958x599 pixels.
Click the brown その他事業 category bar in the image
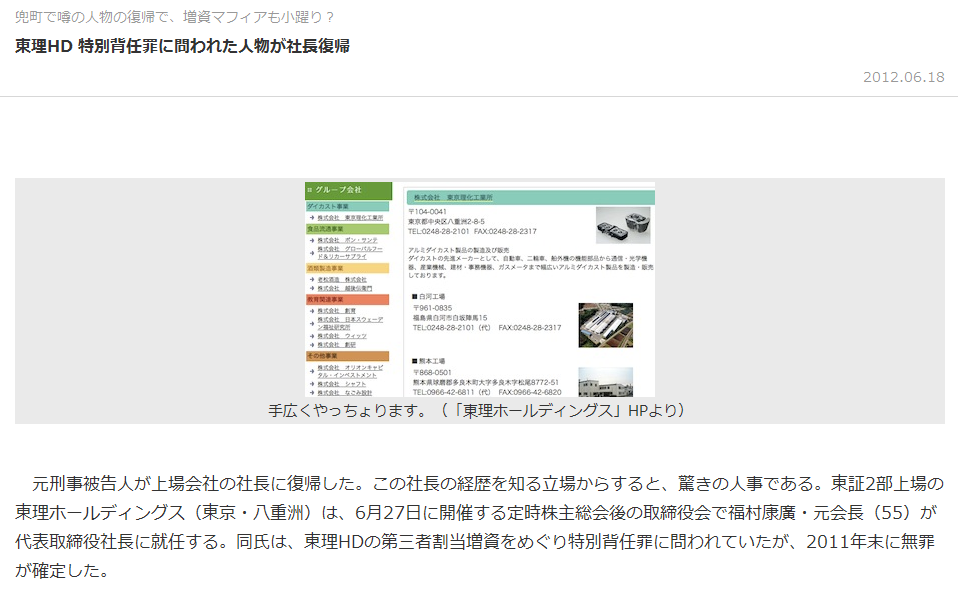click(x=348, y=356)
